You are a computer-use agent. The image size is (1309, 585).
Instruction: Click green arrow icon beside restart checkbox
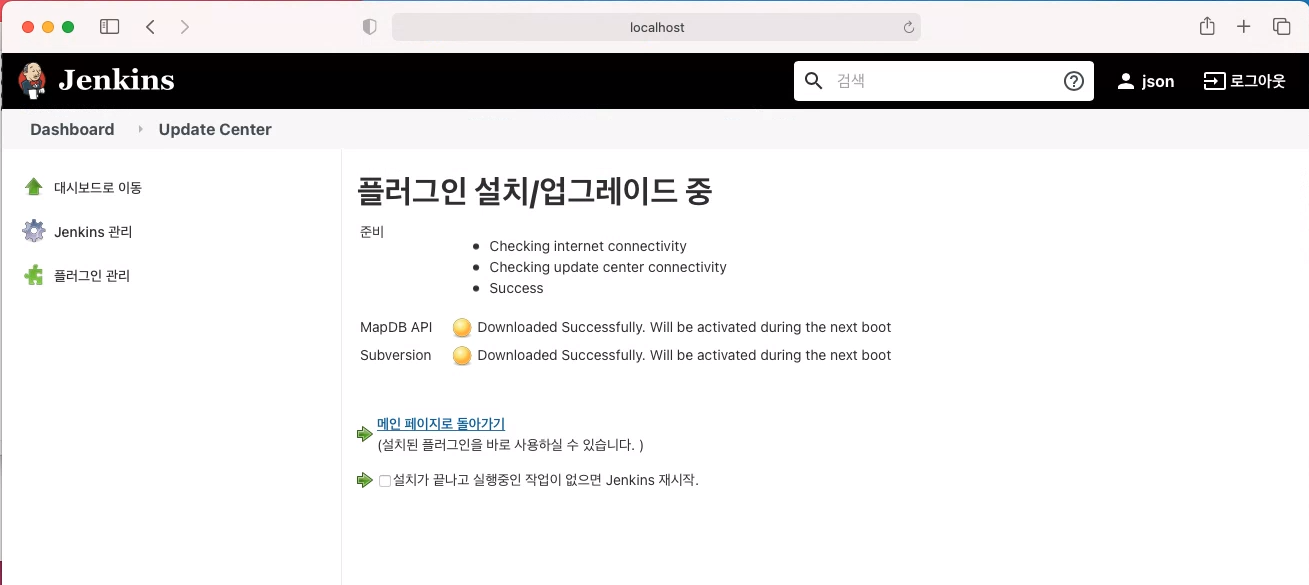pos(364,480)
